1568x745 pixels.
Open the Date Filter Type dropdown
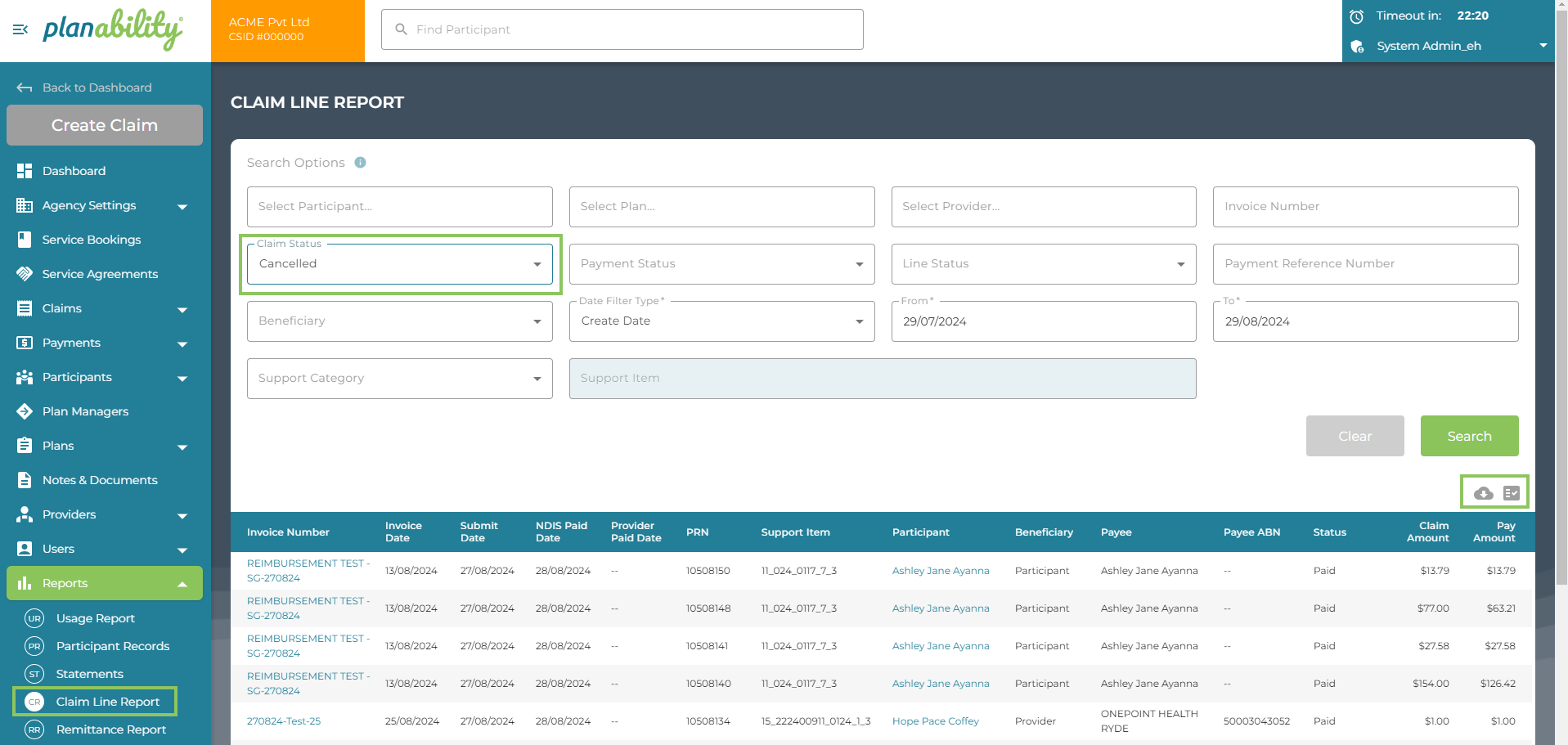tap(721, 321)
